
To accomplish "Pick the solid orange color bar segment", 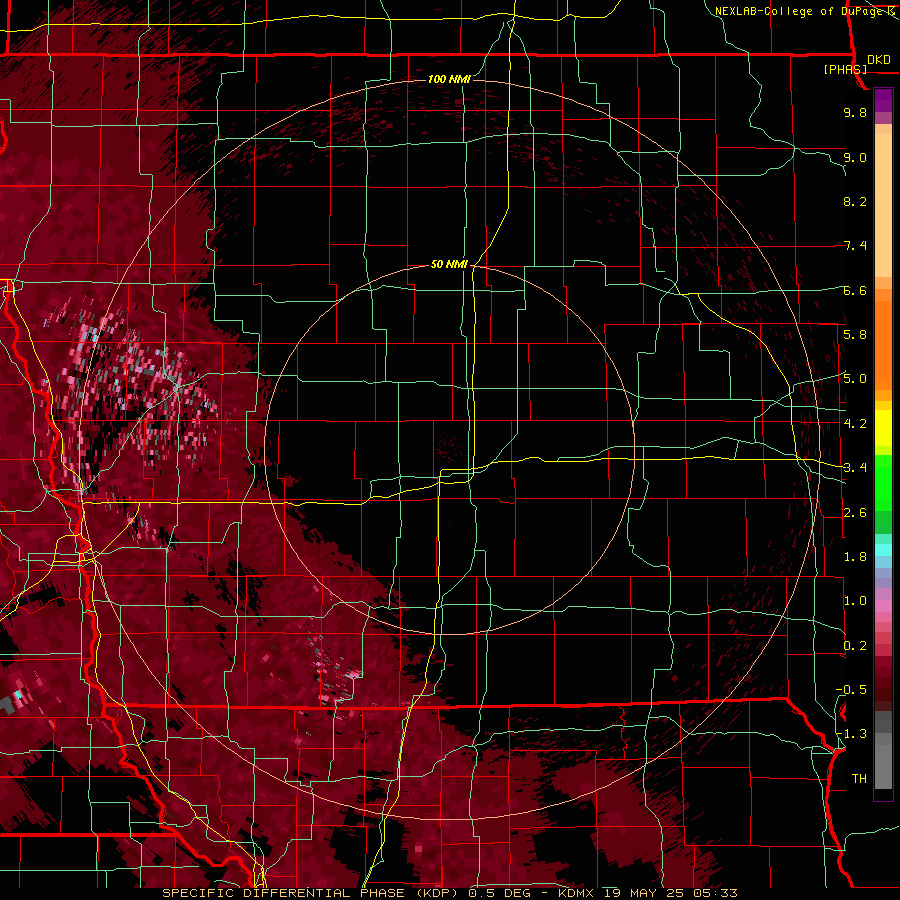I will (883, 344).
